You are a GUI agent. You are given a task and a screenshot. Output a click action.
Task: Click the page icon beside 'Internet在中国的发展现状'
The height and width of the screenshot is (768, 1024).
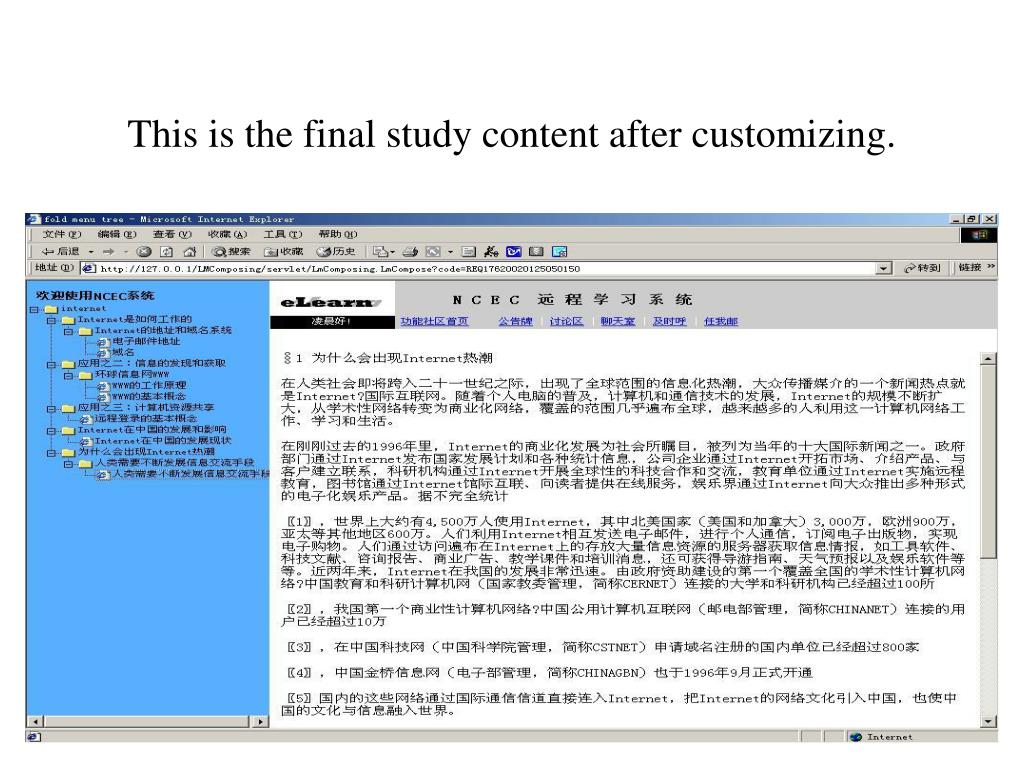[86, 441]
